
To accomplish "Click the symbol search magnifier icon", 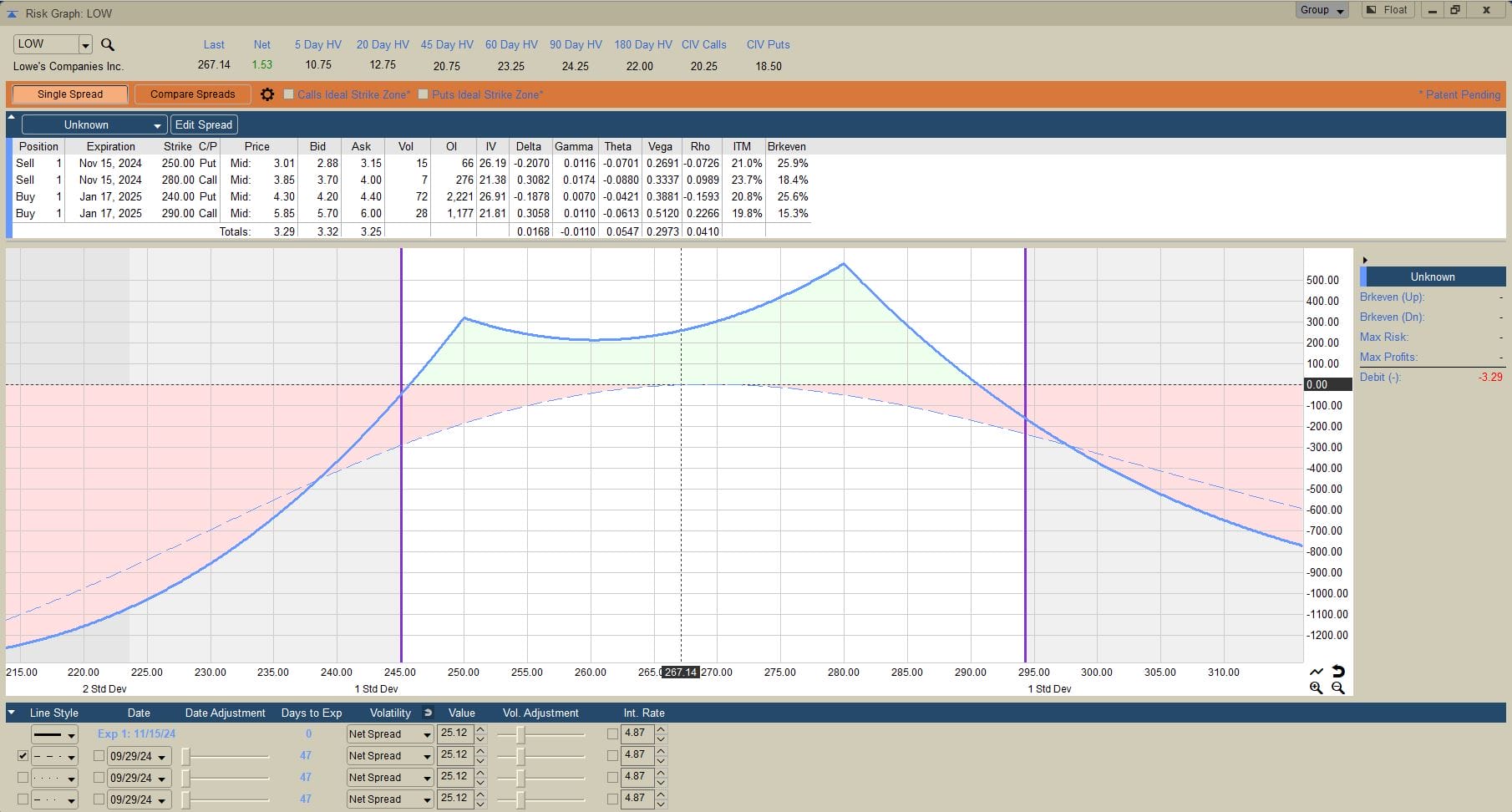I will [x=107, y=44].
